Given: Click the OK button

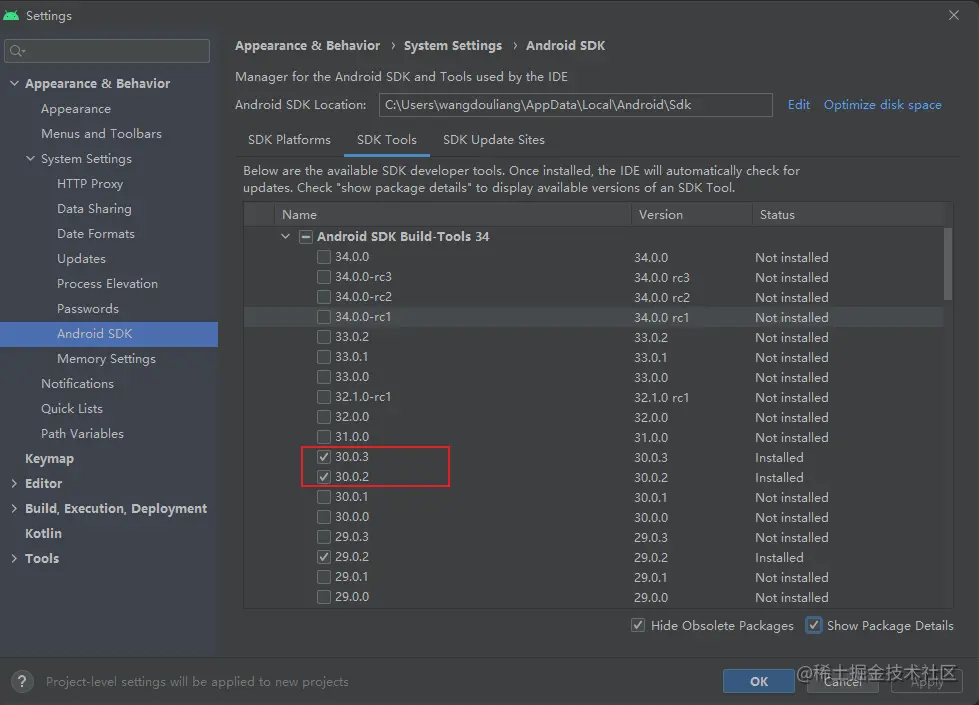Looking at the screenshot, I should [x=759, y=681].
